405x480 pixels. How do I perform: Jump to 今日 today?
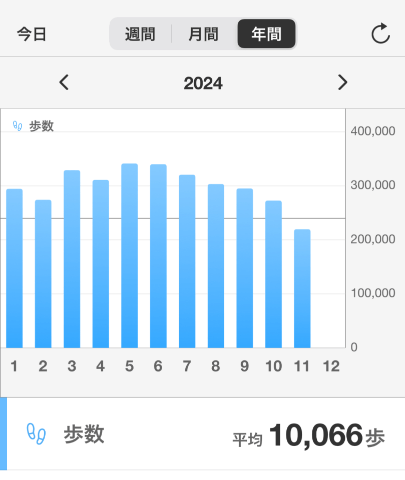click(32, 34)
